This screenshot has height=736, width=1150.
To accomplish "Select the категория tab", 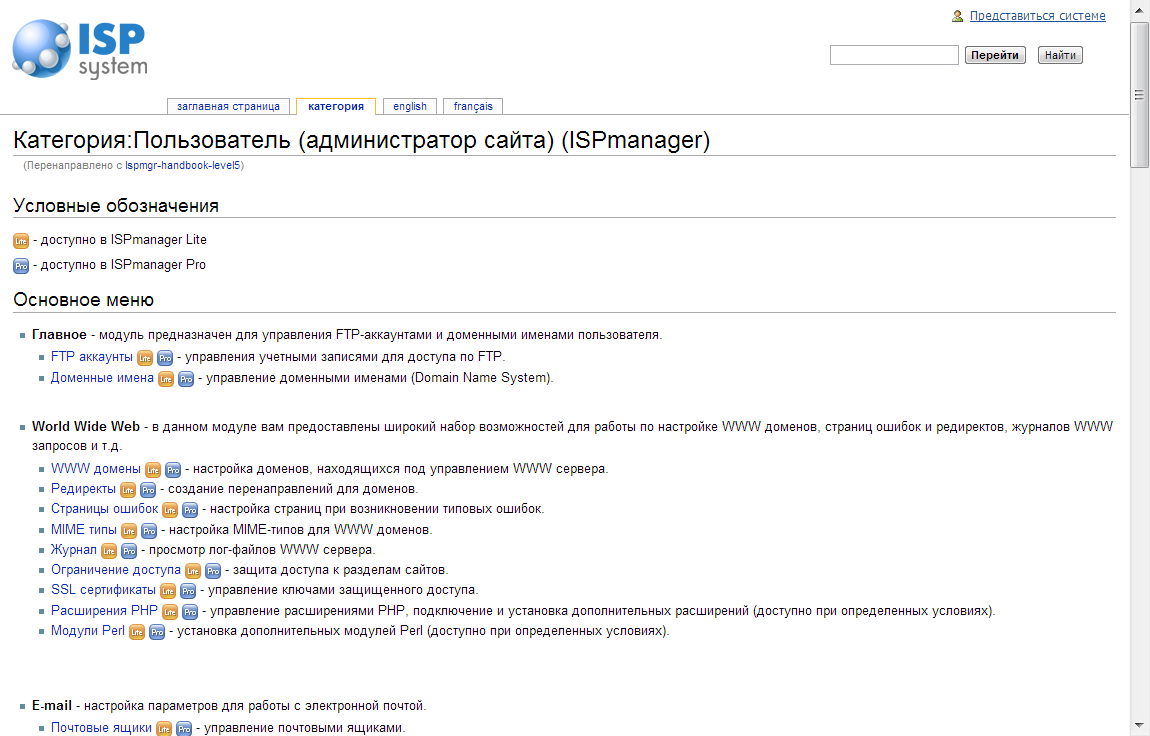I will point(335,106).
